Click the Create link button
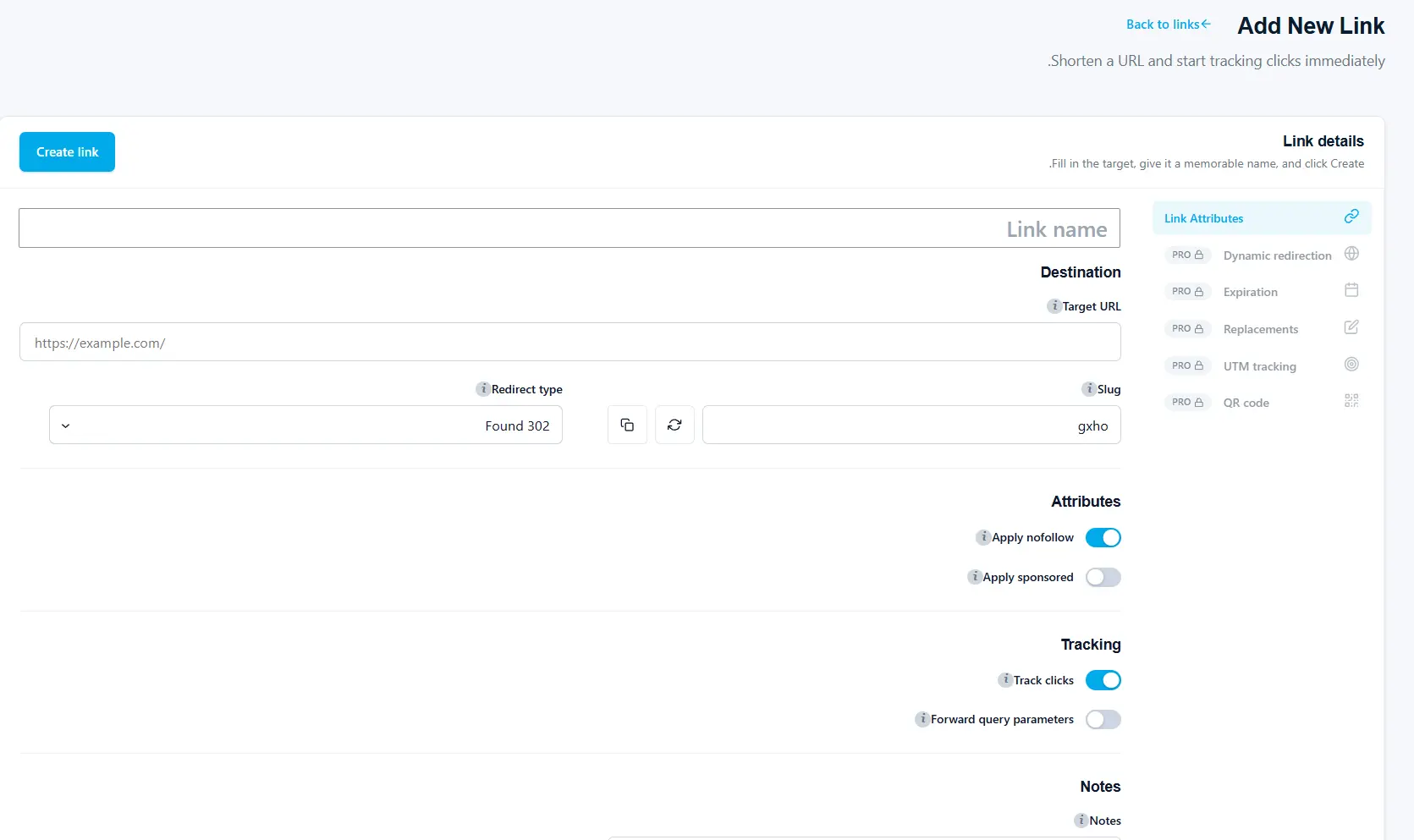 [67, 152]
